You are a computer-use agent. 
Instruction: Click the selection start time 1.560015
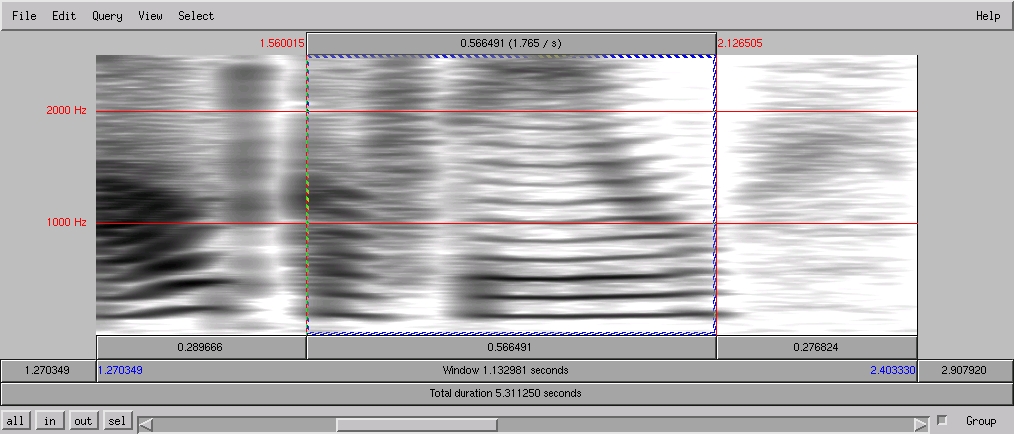click(281, 43)
